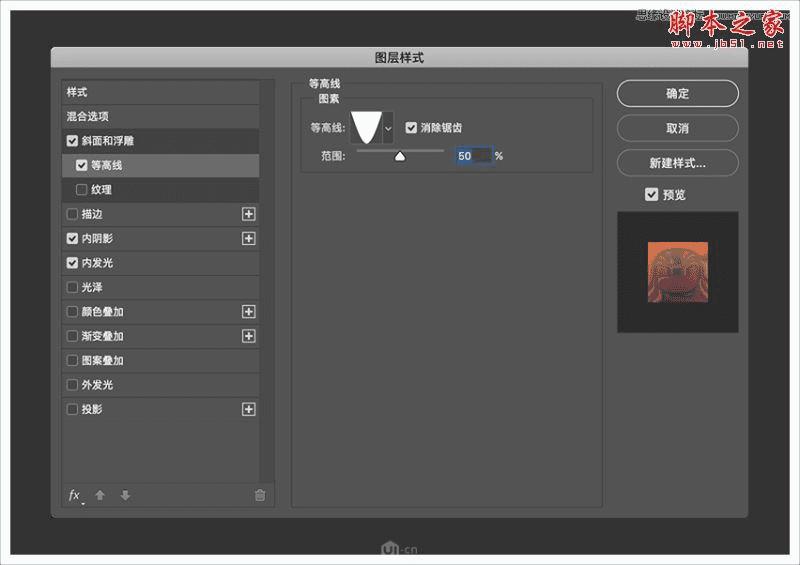Click the 等高线 contour curve thumbnail
Image resolution: width=800 pixels, height=565 pixels.
(366, 128)
